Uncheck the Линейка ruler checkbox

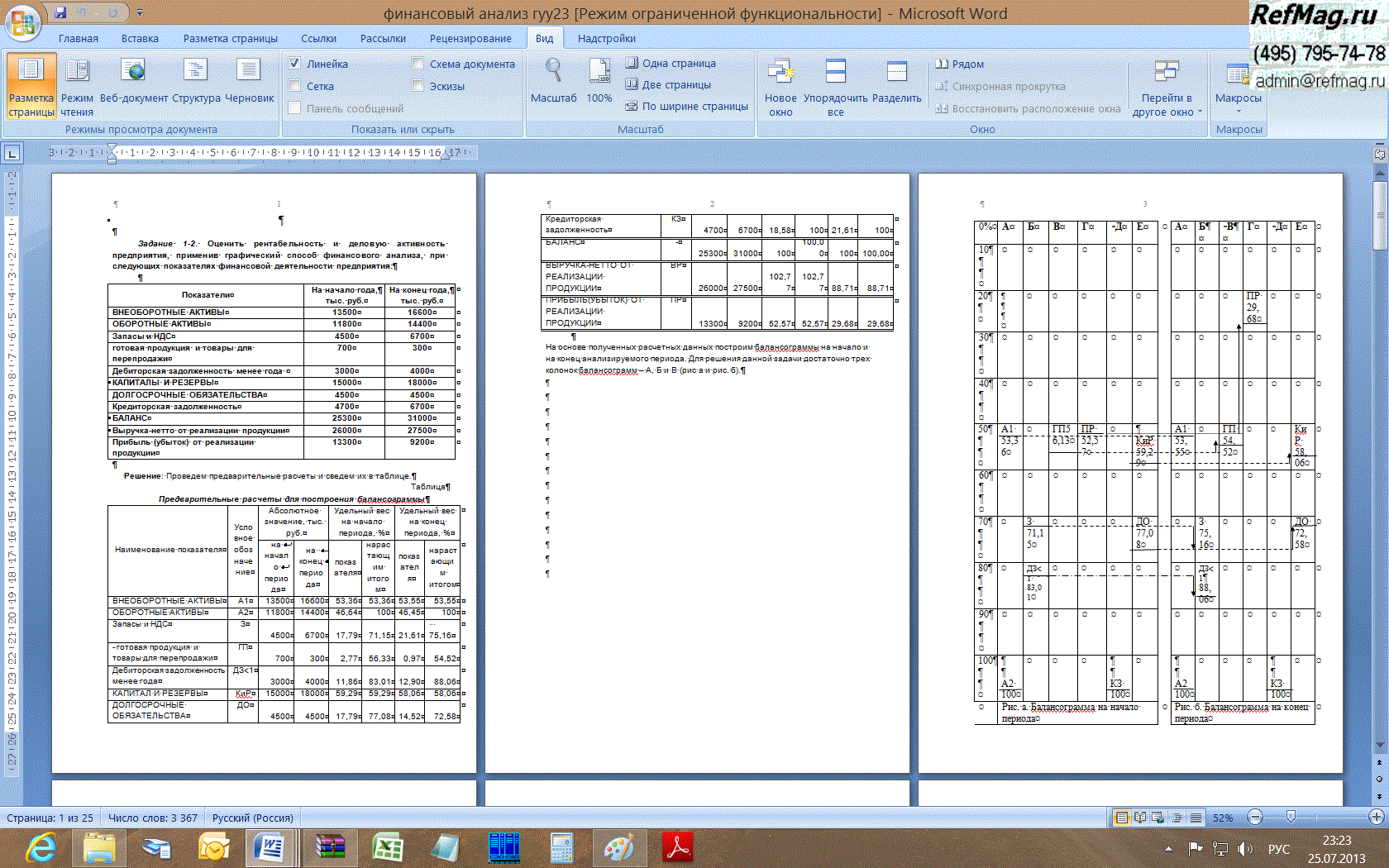click(294, 64)
